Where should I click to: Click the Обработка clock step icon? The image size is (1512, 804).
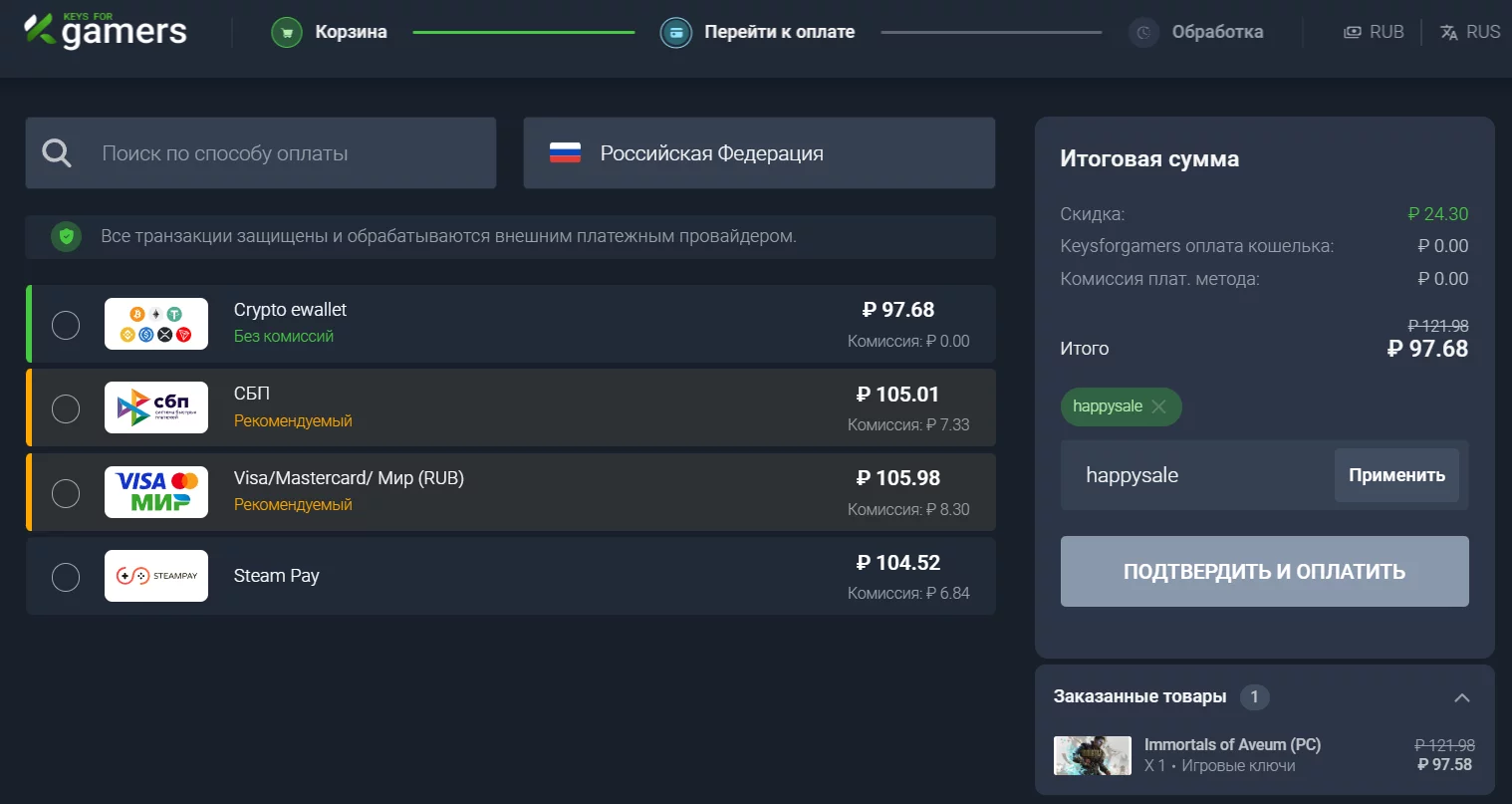click(1144, 32)
